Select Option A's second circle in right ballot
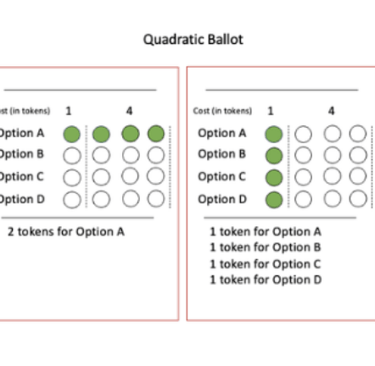 303,134
